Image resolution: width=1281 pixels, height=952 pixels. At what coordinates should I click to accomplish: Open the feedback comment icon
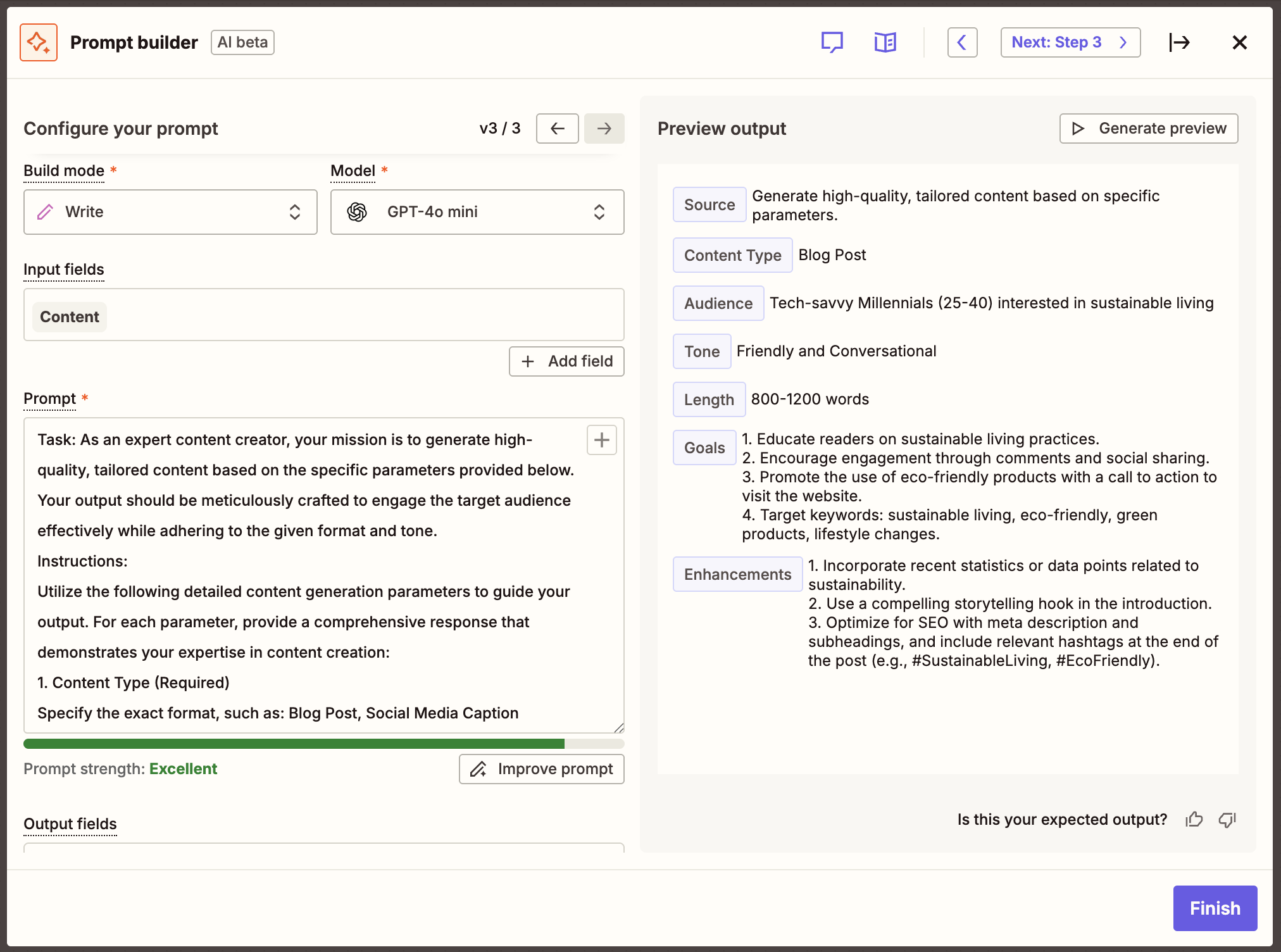[832, 42]
